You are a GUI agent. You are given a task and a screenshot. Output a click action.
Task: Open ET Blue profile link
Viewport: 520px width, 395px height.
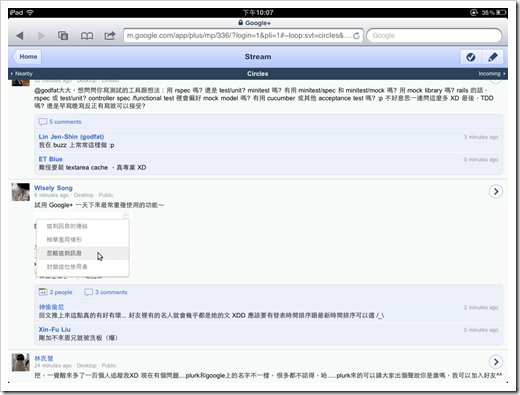click(51, 159)
